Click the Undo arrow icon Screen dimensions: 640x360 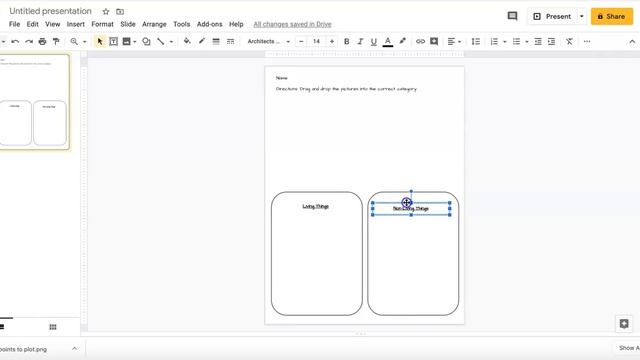[x=15, y=42]
